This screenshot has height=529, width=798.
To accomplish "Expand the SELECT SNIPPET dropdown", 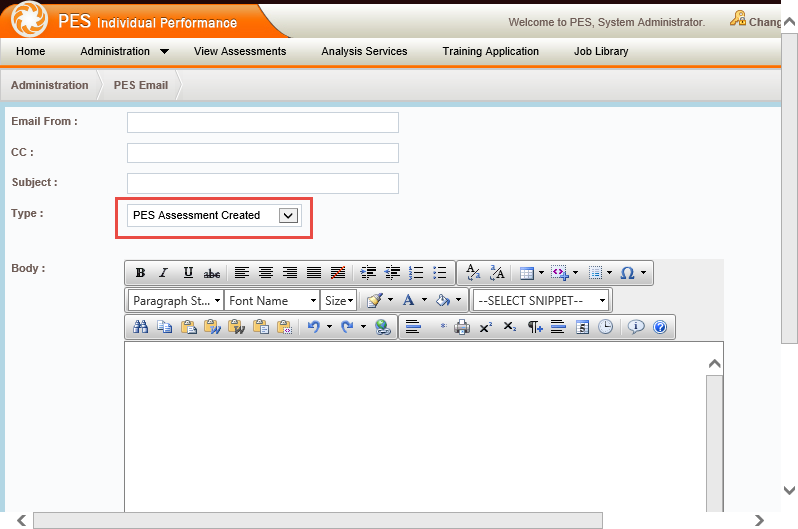I will point(541,300).
